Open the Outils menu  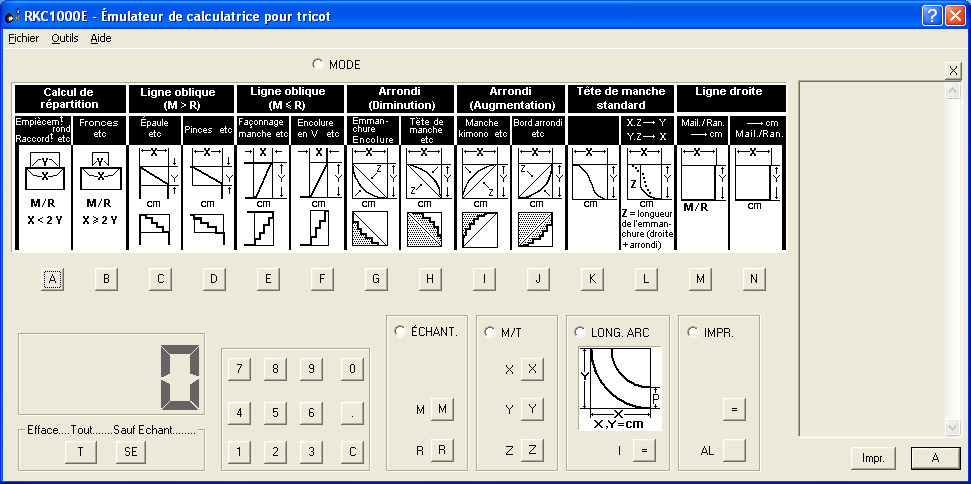65,38
